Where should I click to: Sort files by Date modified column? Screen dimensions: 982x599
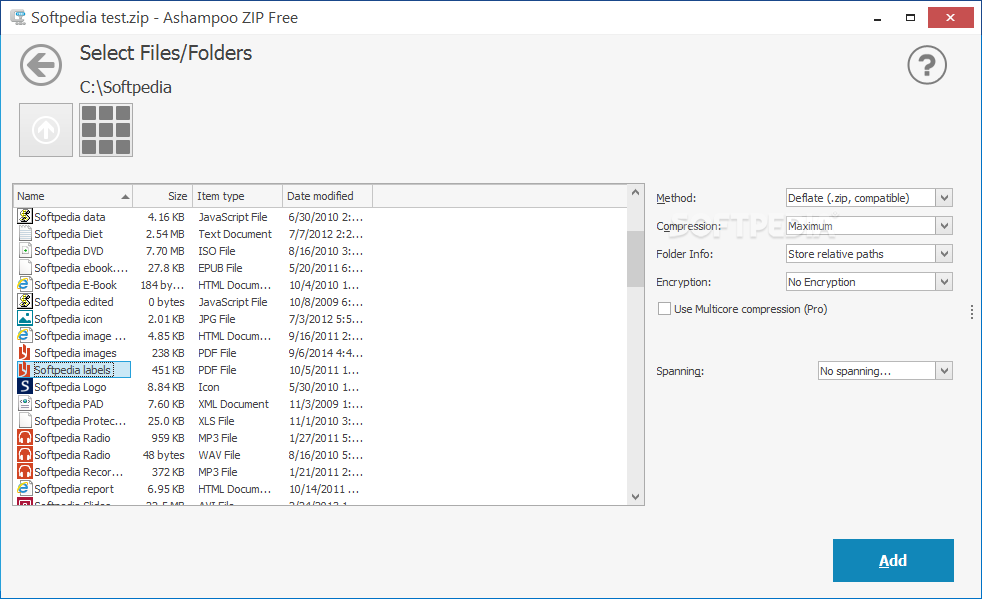click(x=328, y=196)
